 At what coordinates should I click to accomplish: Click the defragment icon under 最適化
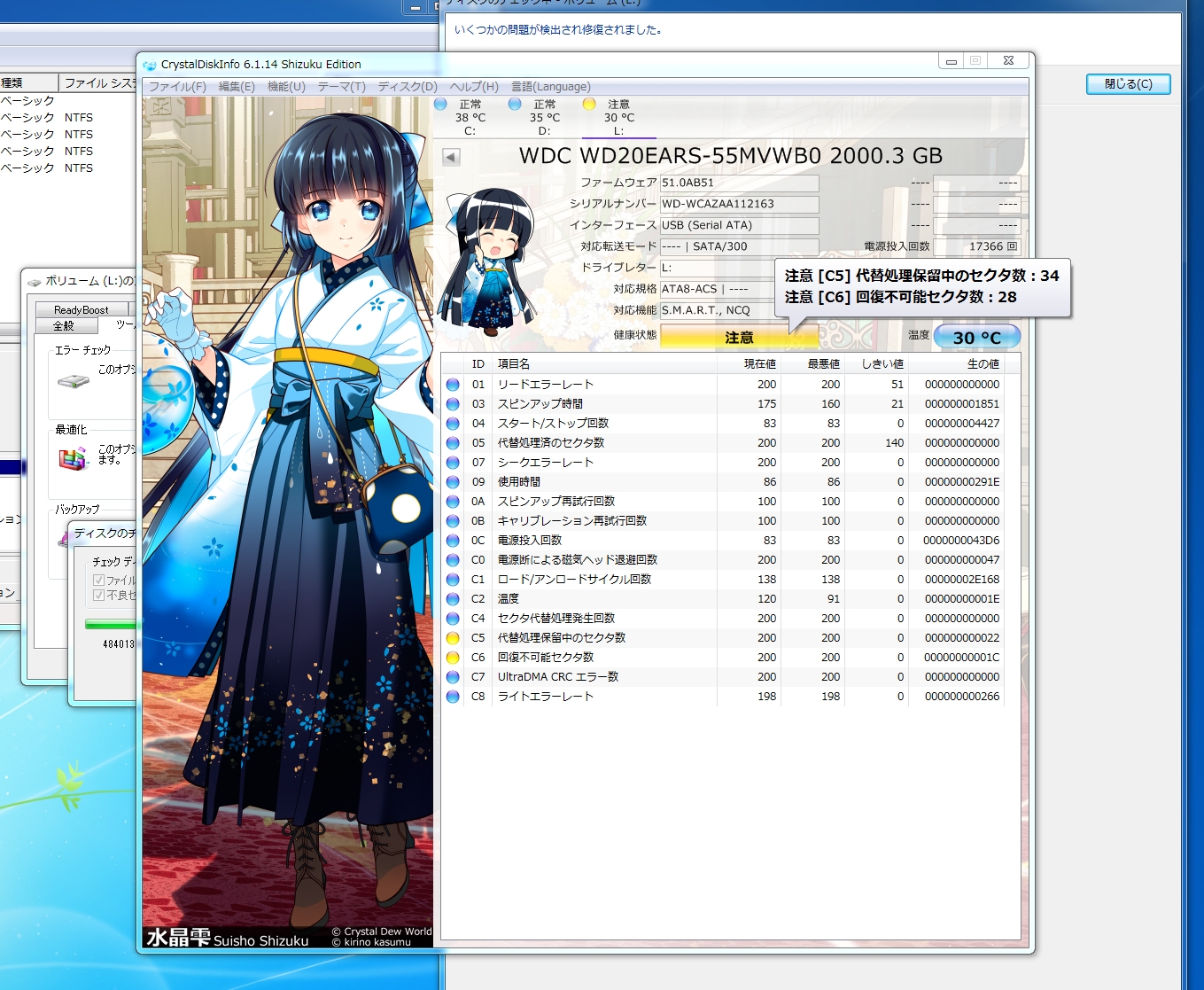(74, 457)
